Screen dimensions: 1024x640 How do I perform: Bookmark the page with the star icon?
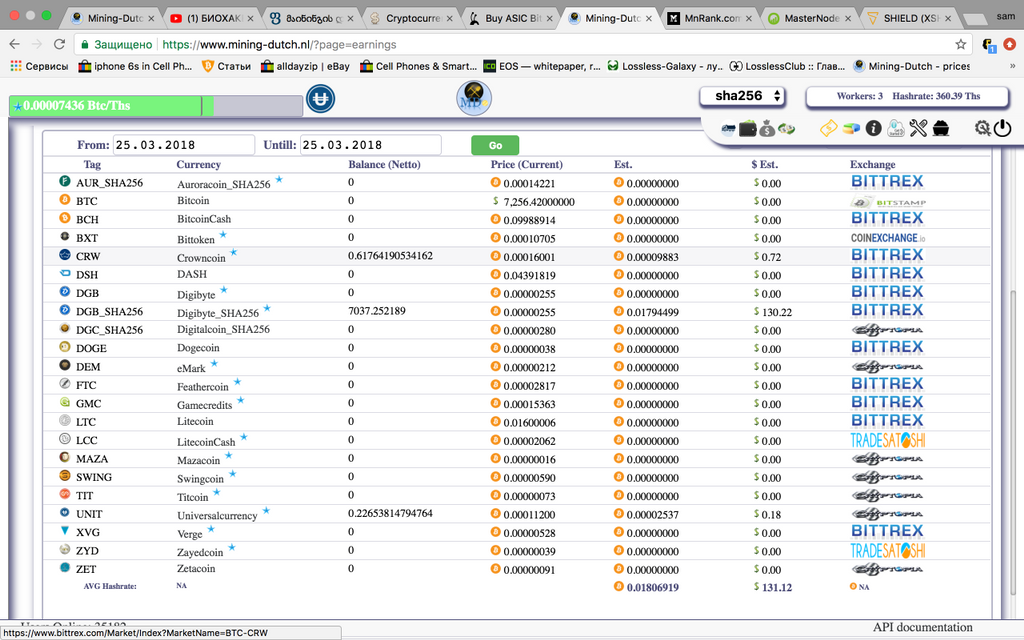click(960, 44)
